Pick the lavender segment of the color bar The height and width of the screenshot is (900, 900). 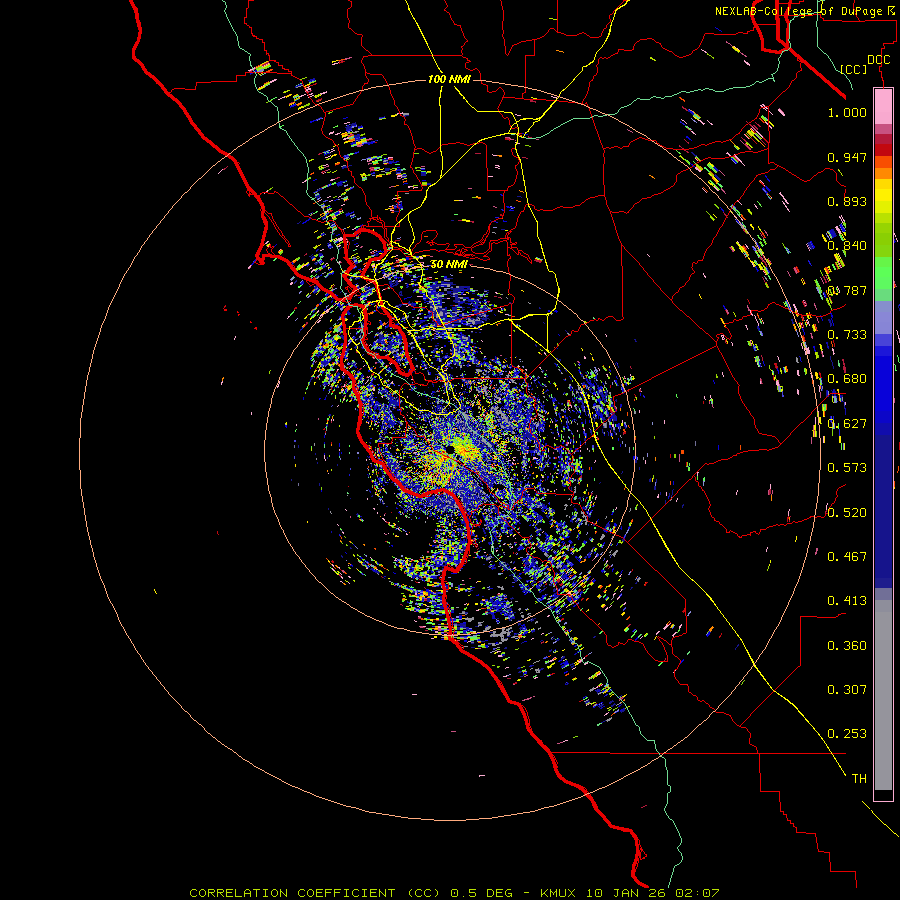883,317
